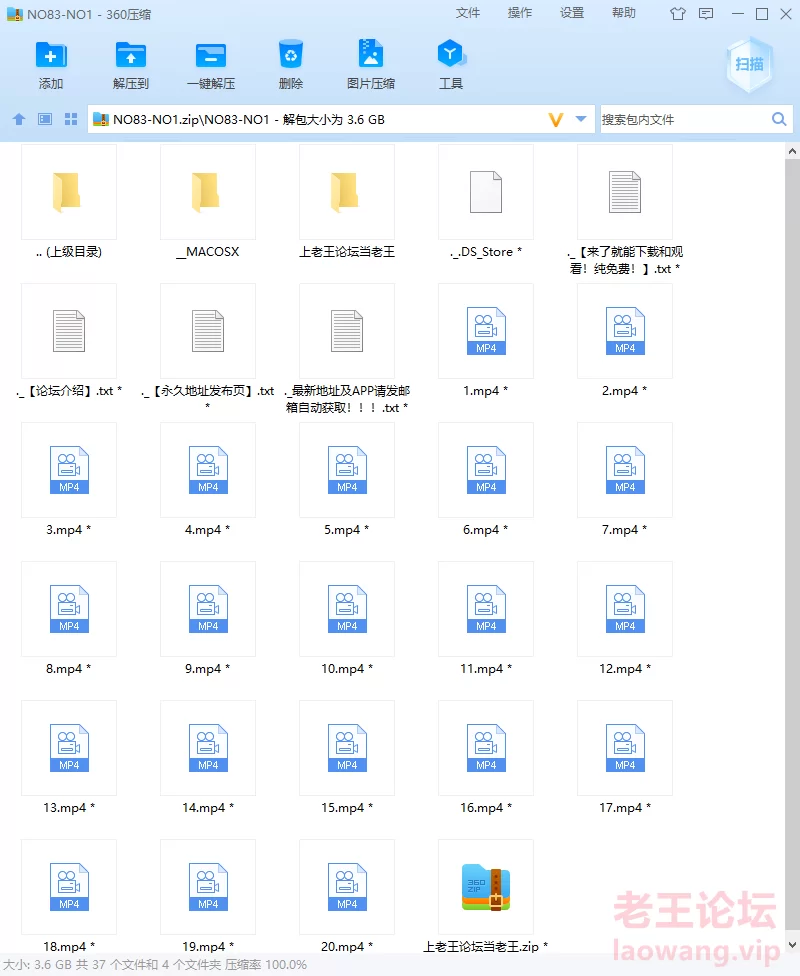Image resolution: width=800 pixels, height=976 pixels.
Task: Click the orange V icon in path bar
Action: [555, 119]
